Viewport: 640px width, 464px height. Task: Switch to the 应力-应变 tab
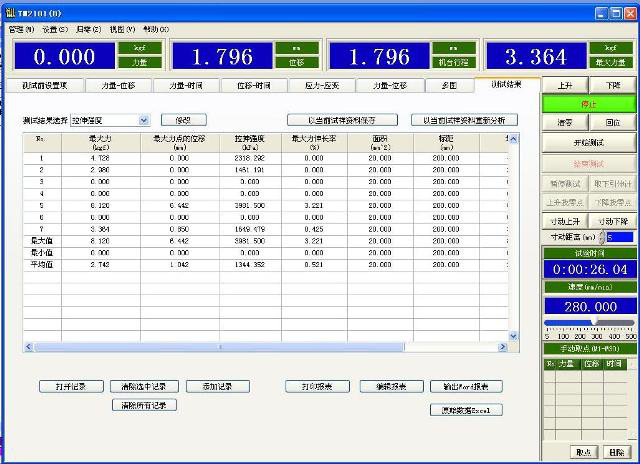click(x=322, y=86)
